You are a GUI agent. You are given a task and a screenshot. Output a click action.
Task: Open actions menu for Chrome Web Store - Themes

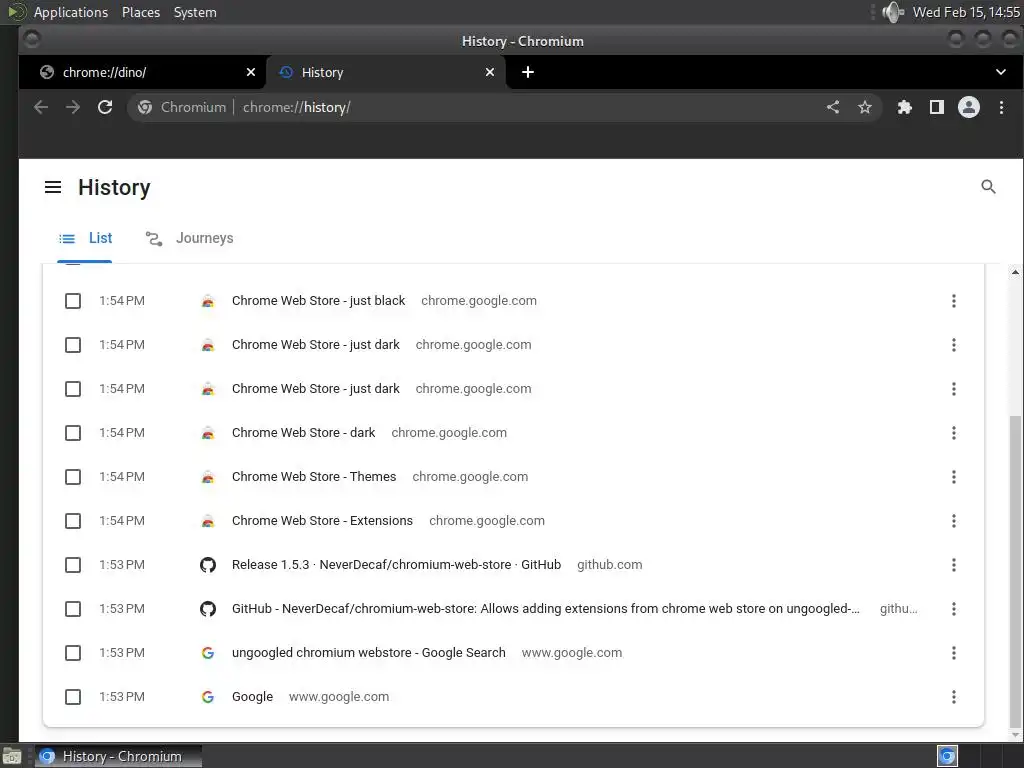[953, 477]
